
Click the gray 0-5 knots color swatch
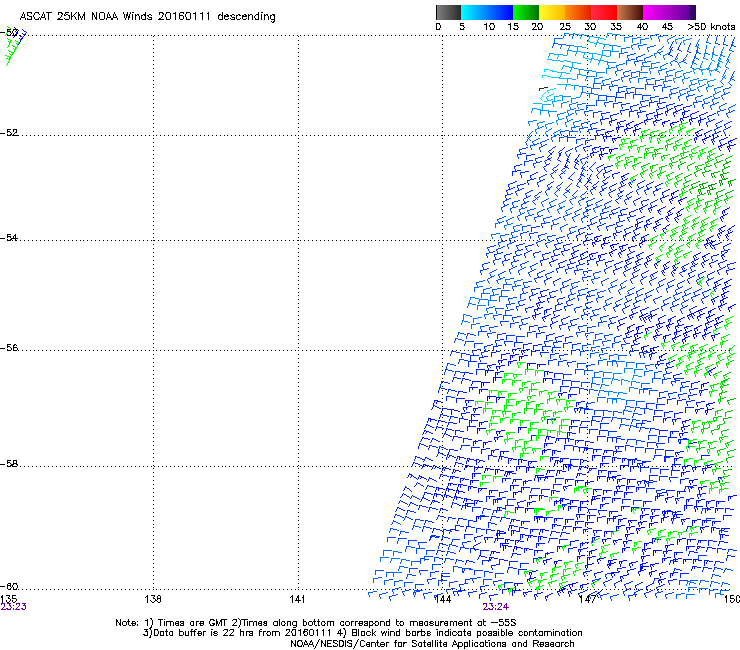coord(448,12)
